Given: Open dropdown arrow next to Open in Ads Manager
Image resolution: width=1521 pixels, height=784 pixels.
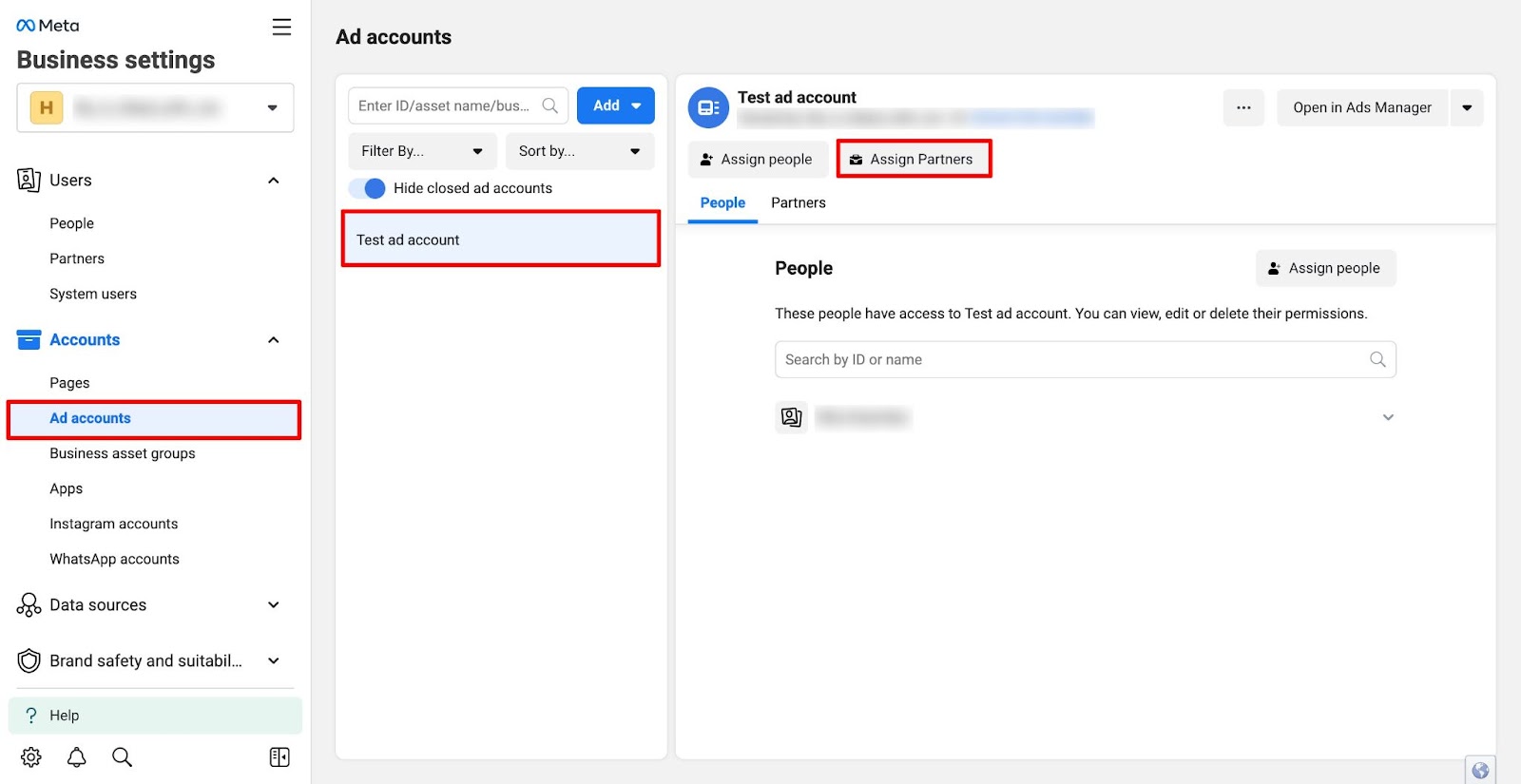Looking at the screenshot, I should pyautogui.click(x=1467, y=107).
